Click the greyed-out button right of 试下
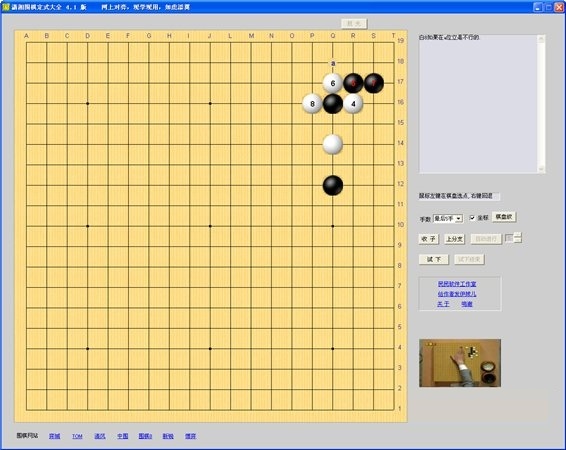 [x=469, y=259]
